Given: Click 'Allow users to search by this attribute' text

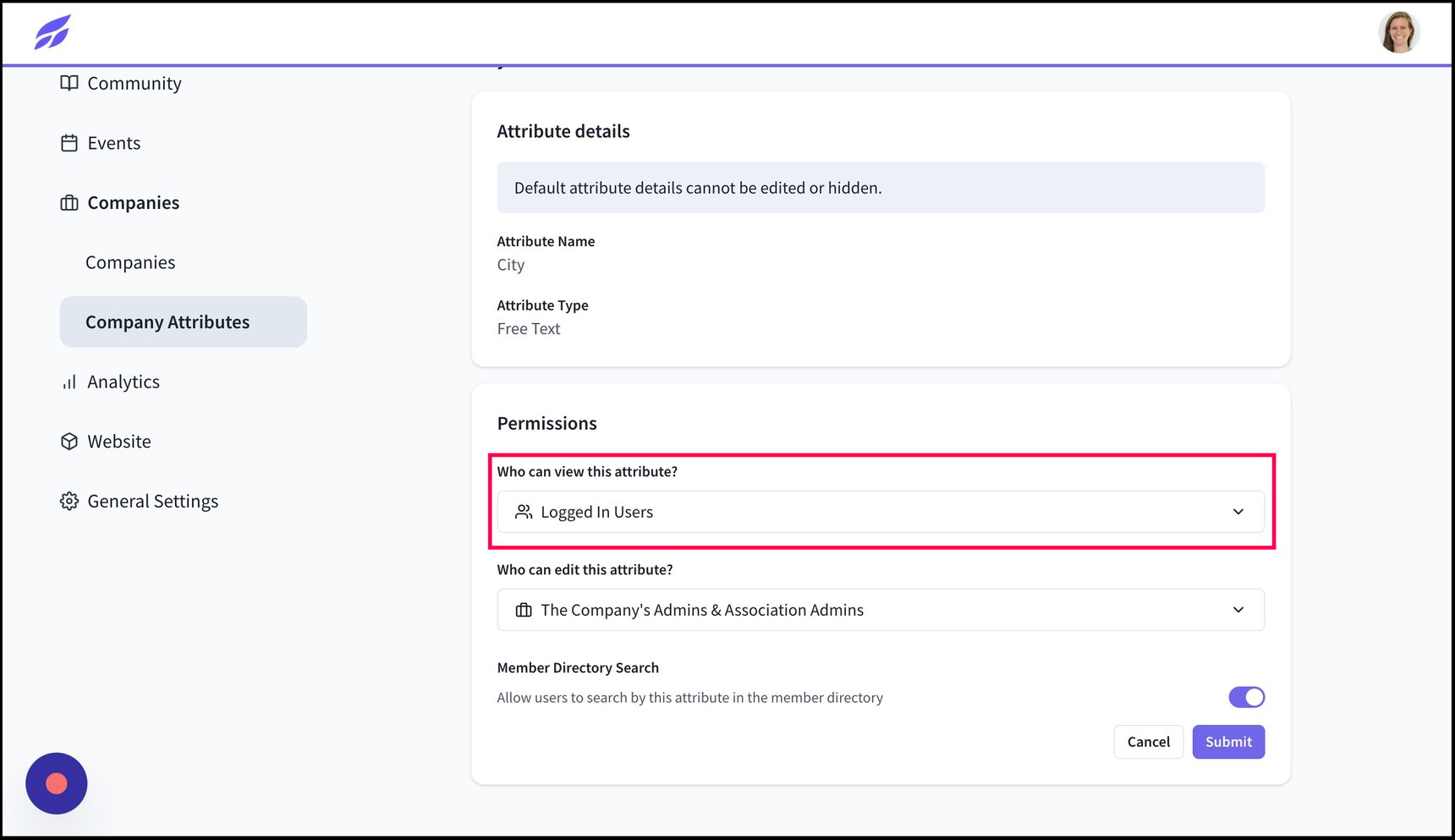Looking at the screenshot, I should 689,698.
